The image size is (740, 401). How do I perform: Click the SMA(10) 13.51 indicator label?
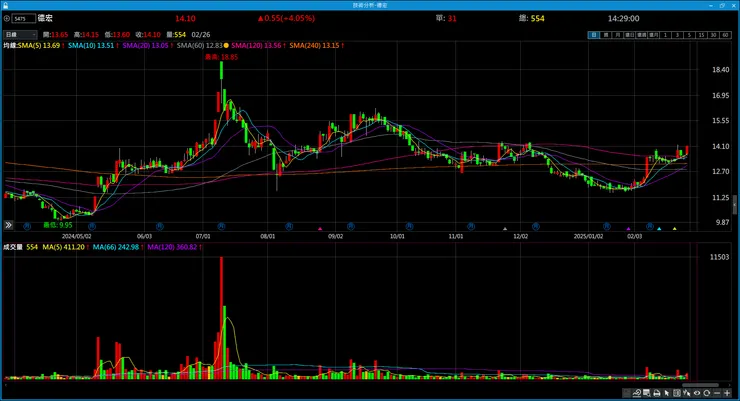91,45
